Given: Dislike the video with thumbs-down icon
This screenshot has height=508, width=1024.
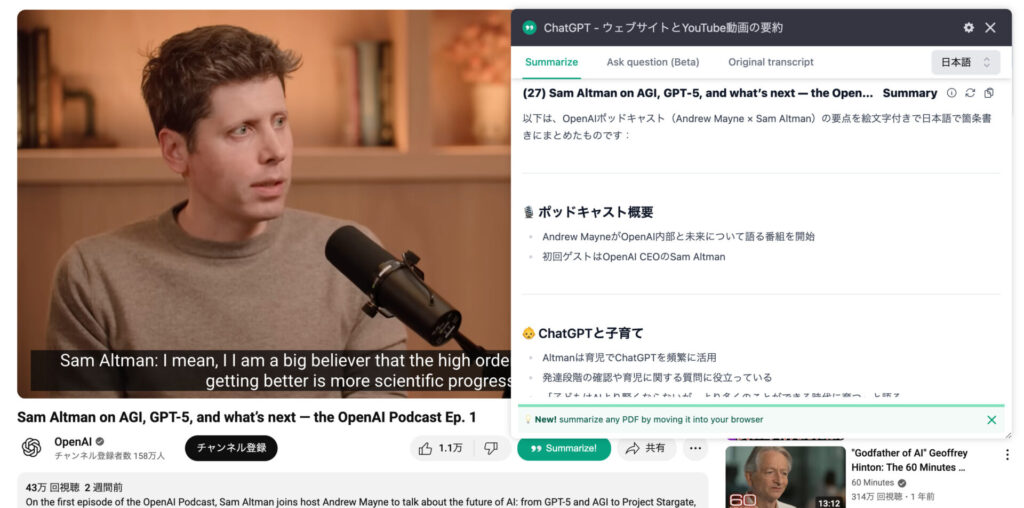Looking at the screenshot, I should click(x=491, y=449).
